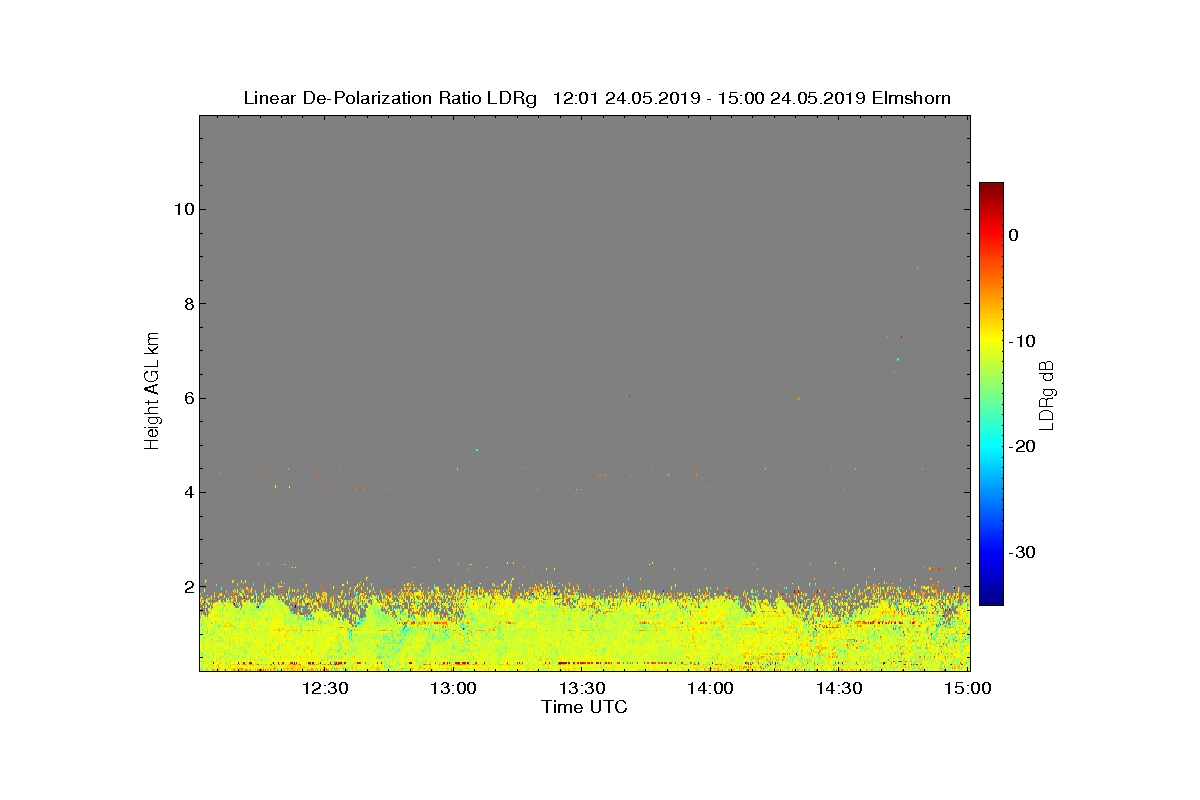Image resolution: width=1200 pixels, height=800 pixels.
Task: Click the height tick label 6
Action: pos(187,398)
